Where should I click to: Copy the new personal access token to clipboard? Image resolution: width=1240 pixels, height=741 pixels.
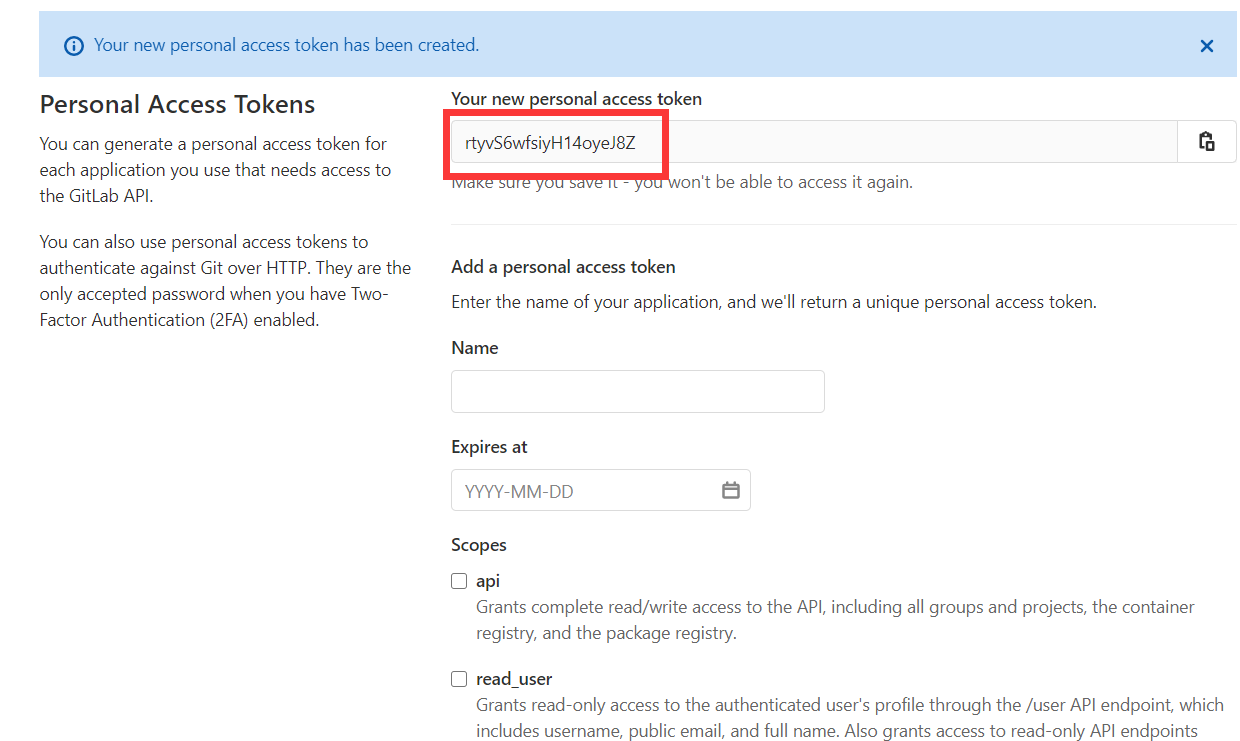coord(1207,142)
